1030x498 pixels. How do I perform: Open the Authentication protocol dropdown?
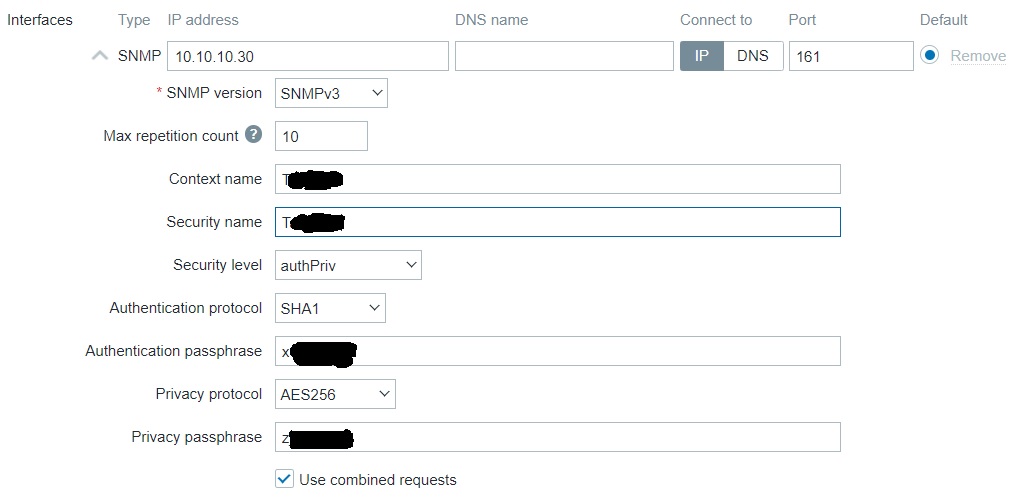coord(329,308)
